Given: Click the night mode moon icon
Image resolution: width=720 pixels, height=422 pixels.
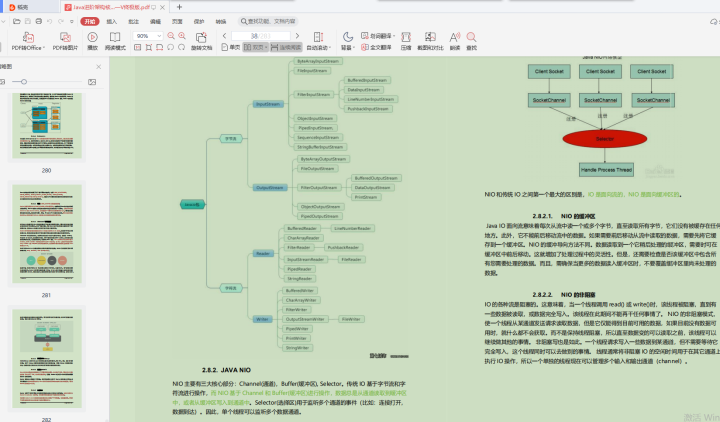Looking at the screenshot, I should (x=348, y=36).
